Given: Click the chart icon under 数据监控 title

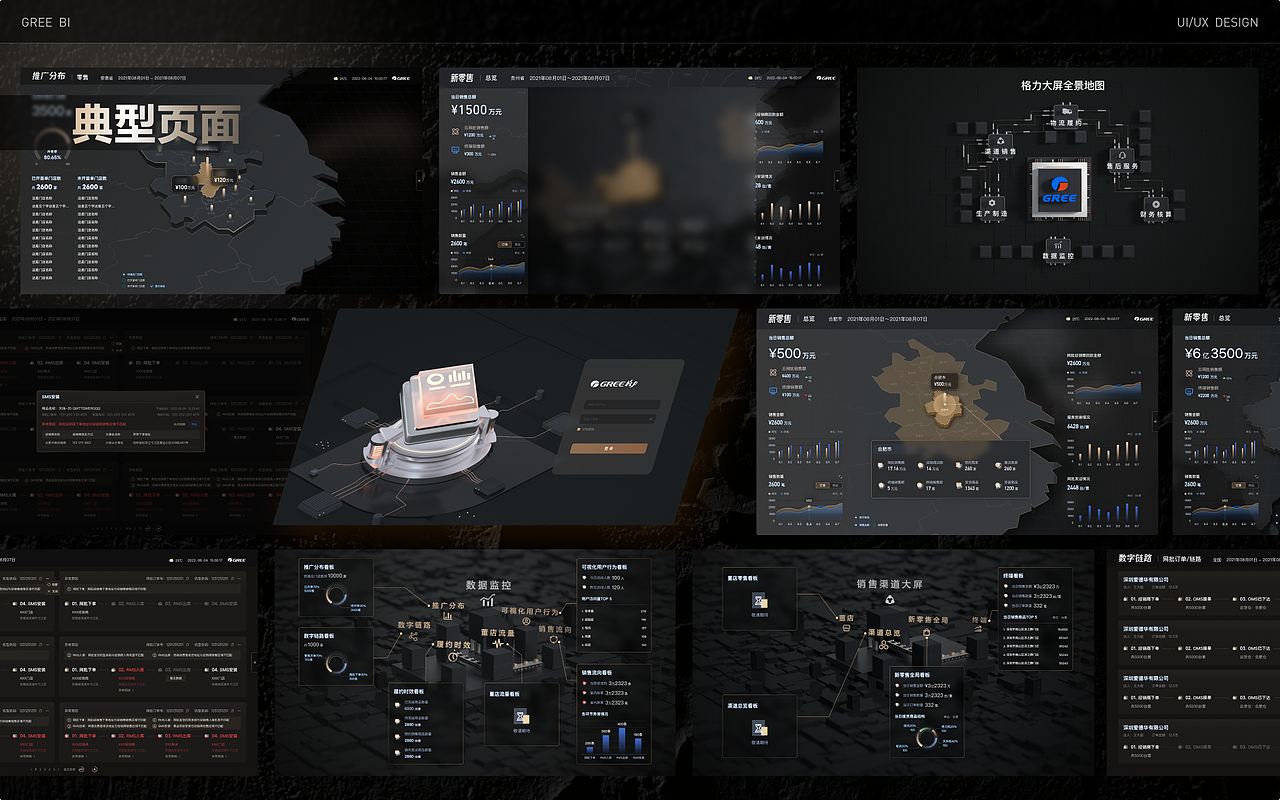Looking at the screenshot, I should 487,600.
